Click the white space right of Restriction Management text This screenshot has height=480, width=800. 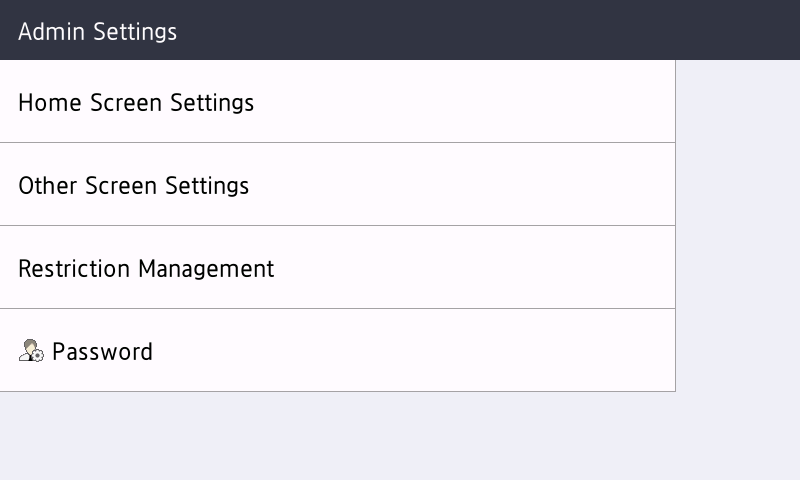pyautogui.click(x=480, y=268)
